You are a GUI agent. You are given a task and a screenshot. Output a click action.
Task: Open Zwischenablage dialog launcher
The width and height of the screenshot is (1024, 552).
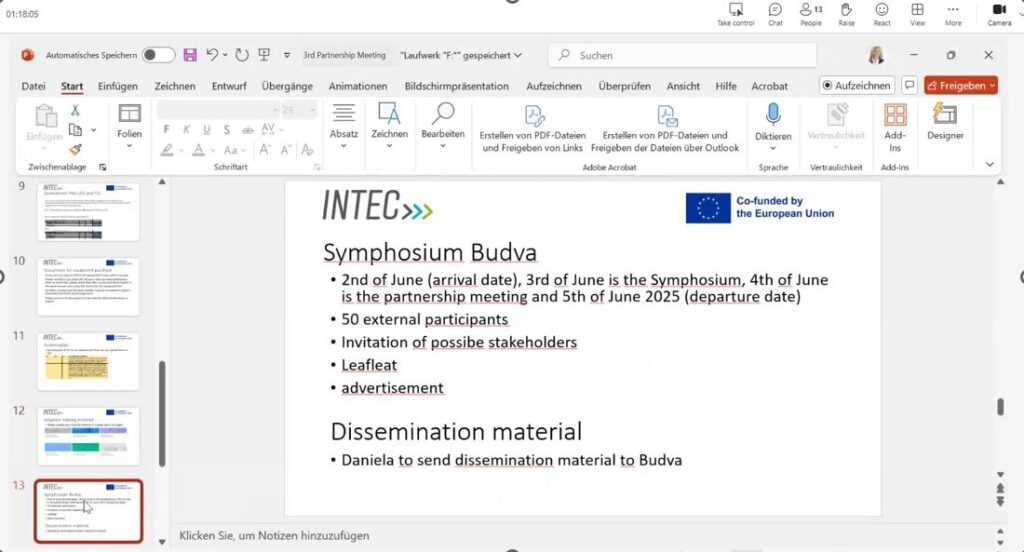point(103,167)
